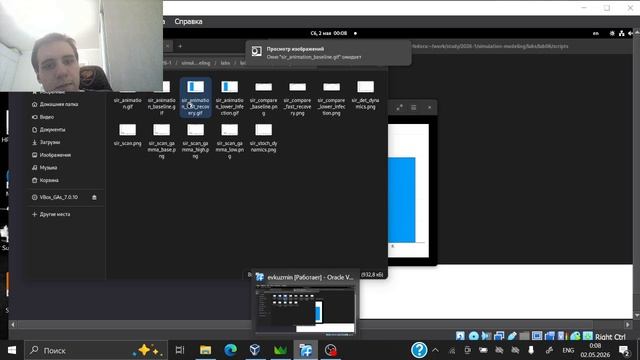Click the running VirtualBox VM taskbar icon

[x=305, y=350]
